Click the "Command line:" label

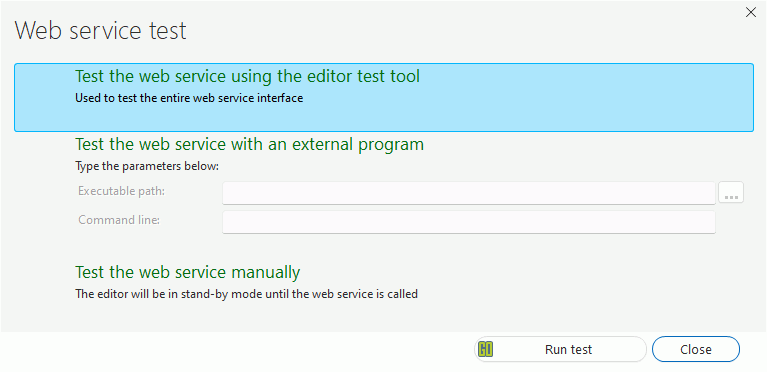coord(119,220)
